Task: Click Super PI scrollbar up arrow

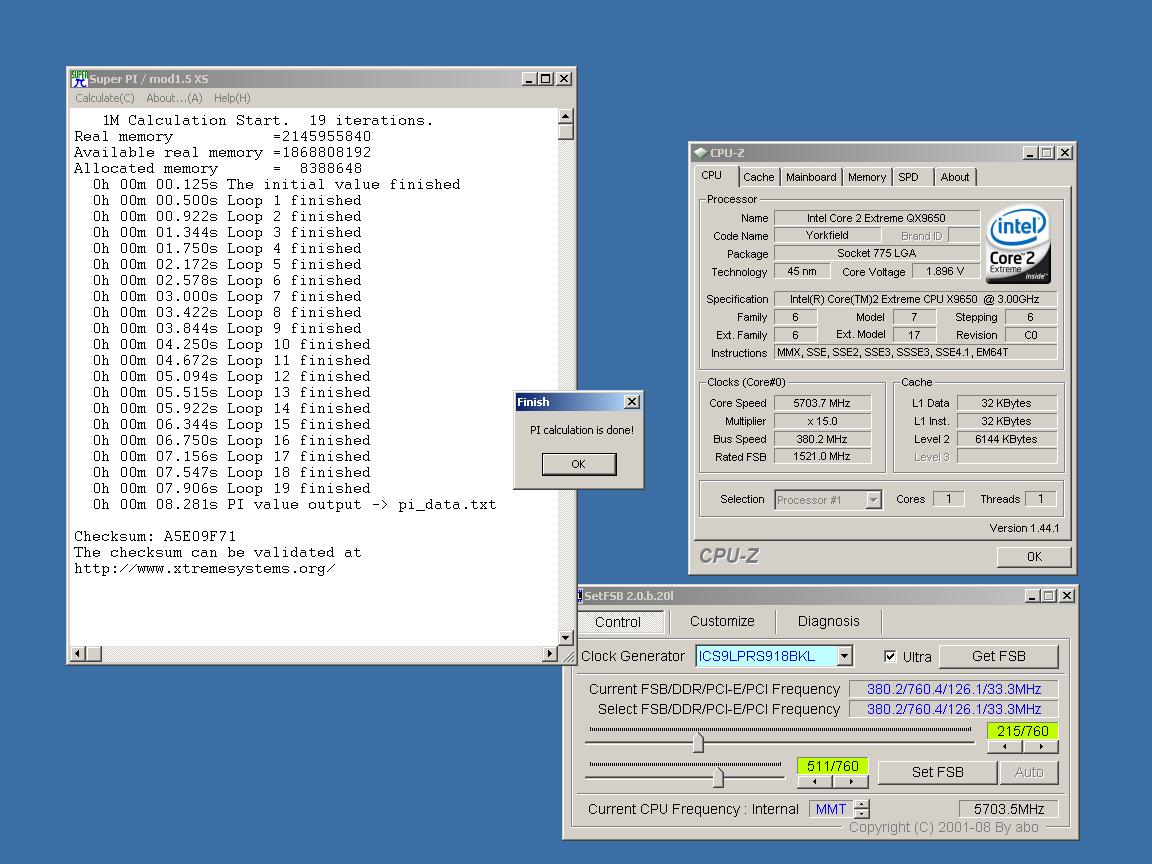Action: pyautogui.click(x=566, y=116)
